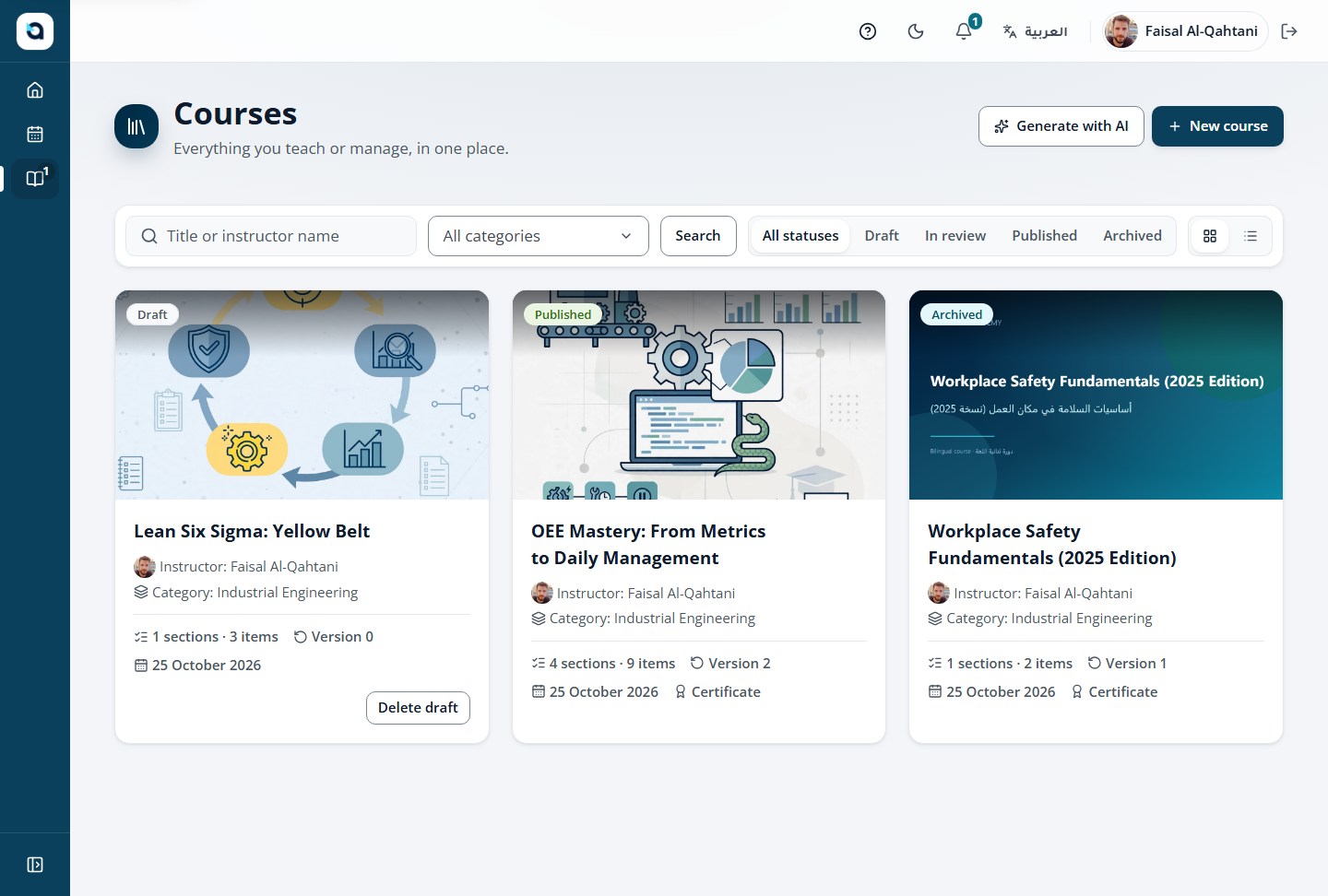Open the home page from sidebar
The image size is (1328, 896).
click(35, 90)
